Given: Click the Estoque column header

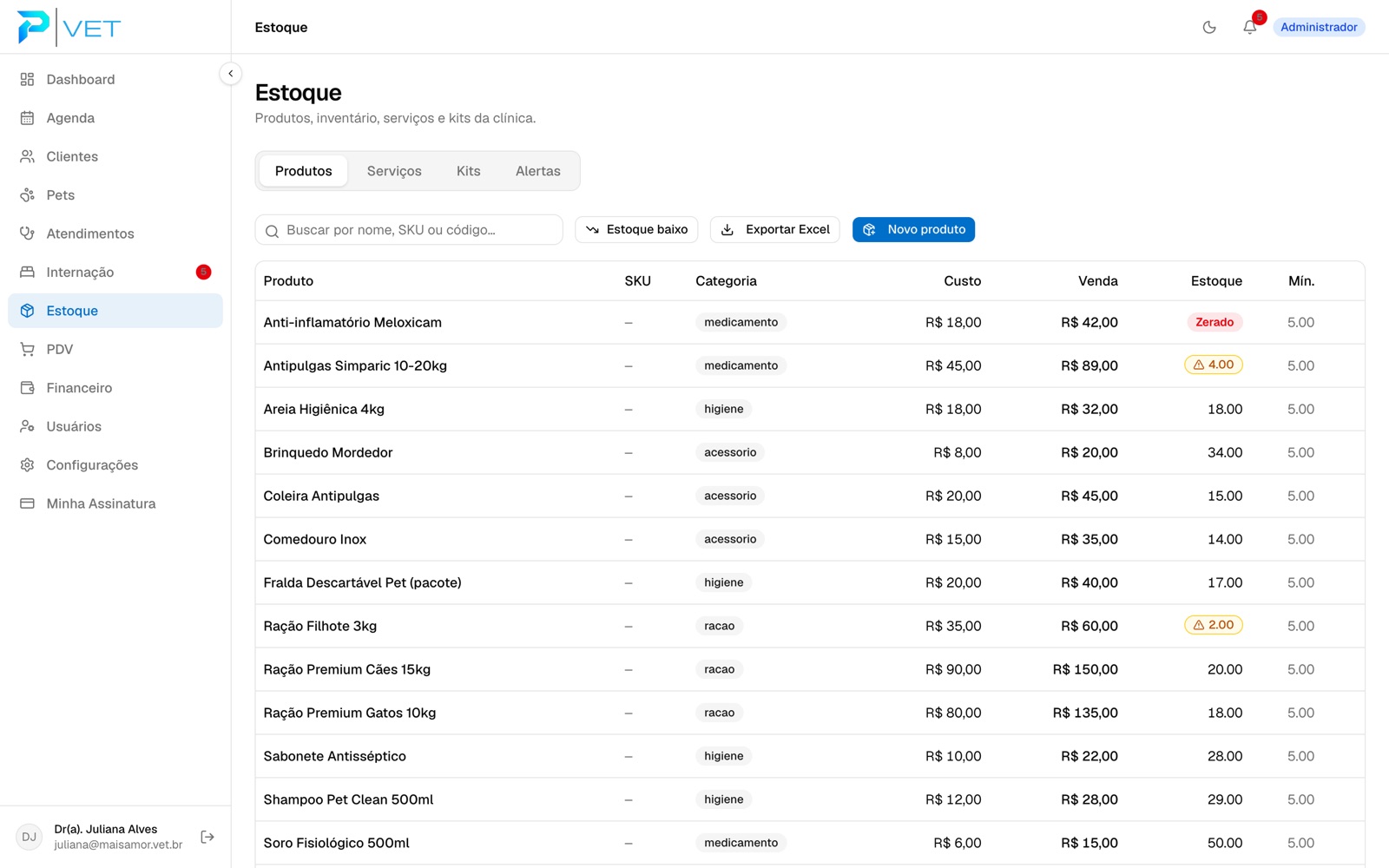Looking at the screenshot, I should coord(1216,281).
